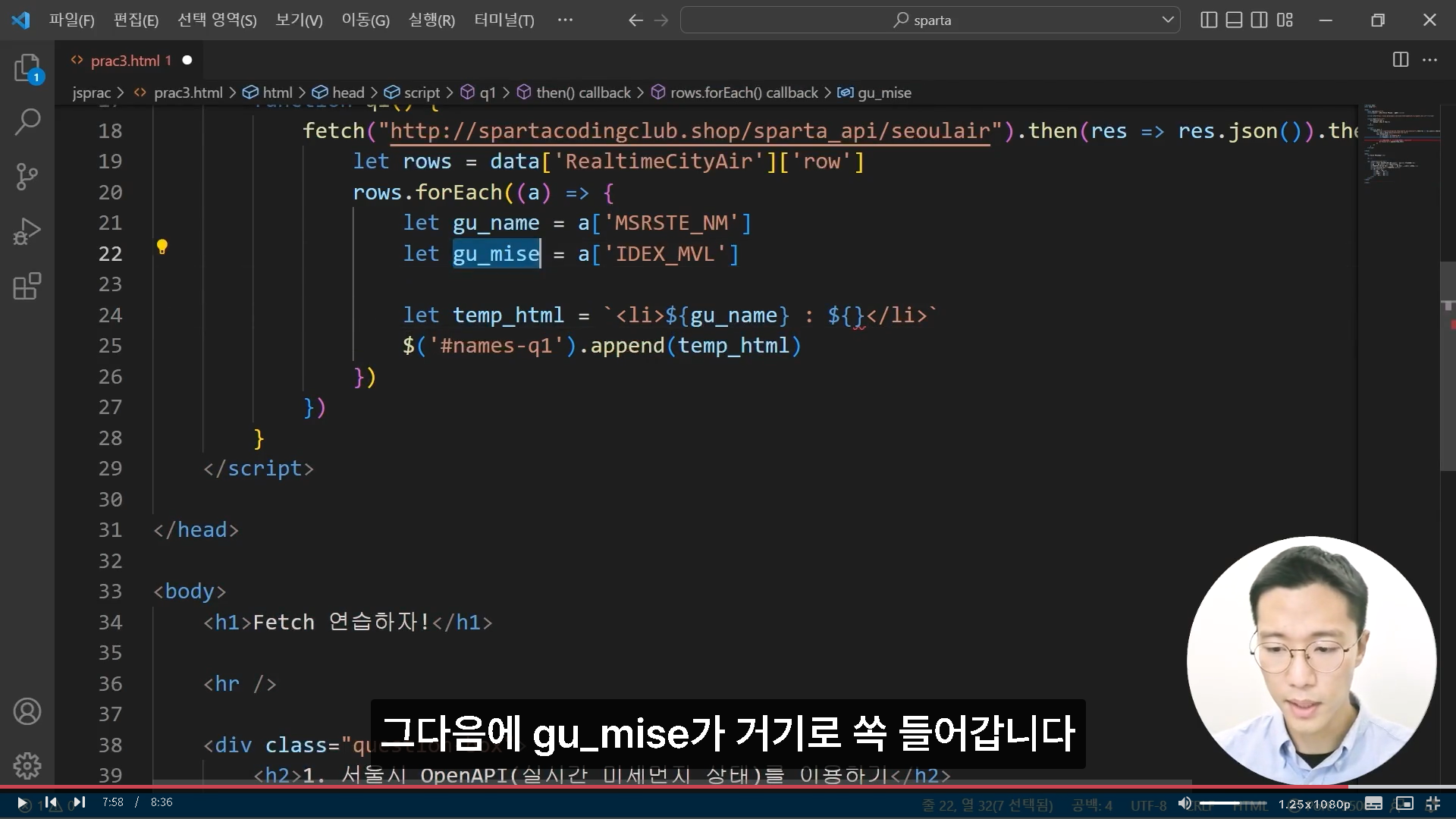This screenshot has width=1456, height=819.
Task: Open the video settings quality label 1.25x 1080p
Action: tap(1314, 804)
